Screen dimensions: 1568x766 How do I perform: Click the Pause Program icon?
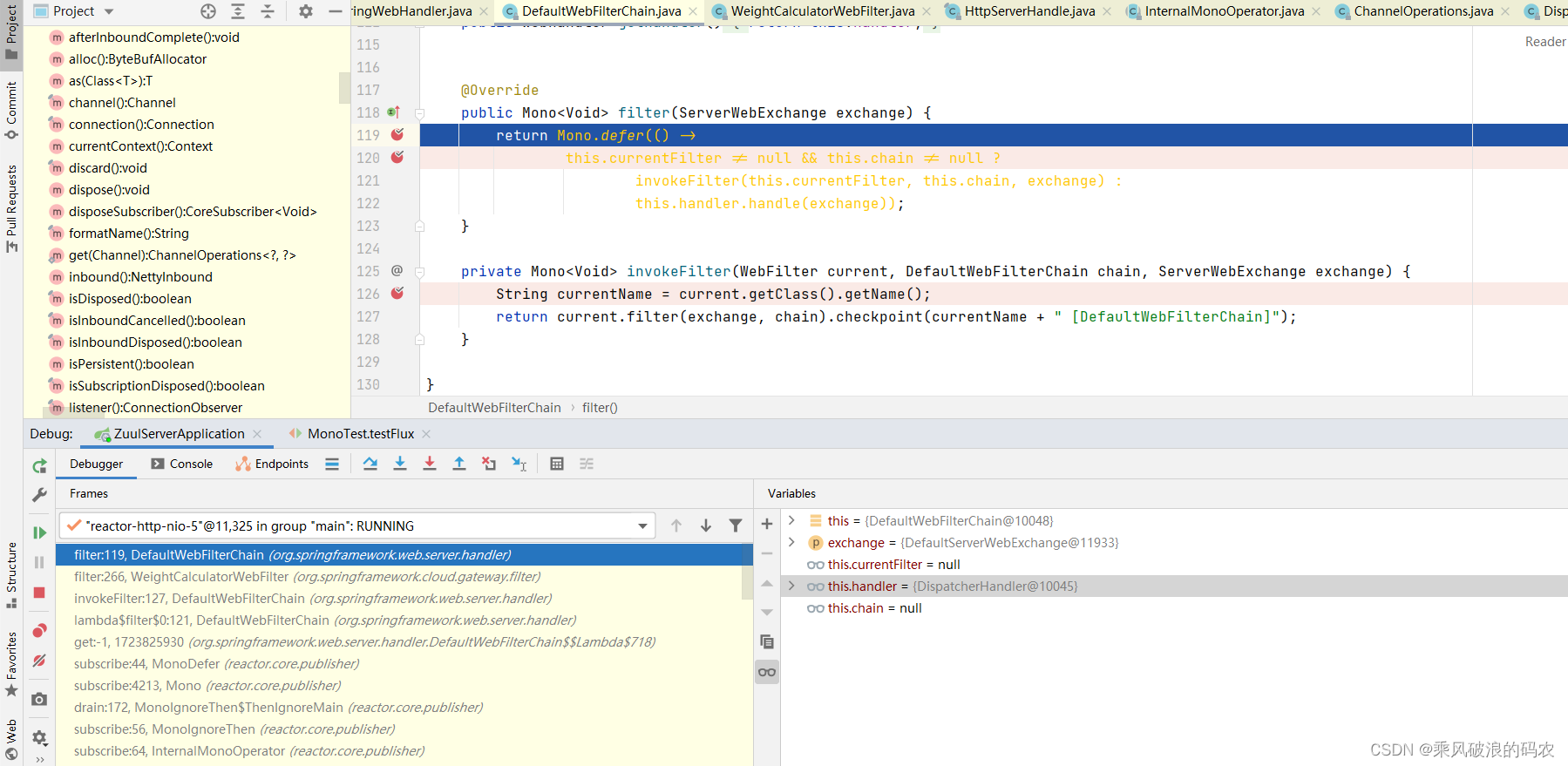pyautogui.click(x=39, y=563)
